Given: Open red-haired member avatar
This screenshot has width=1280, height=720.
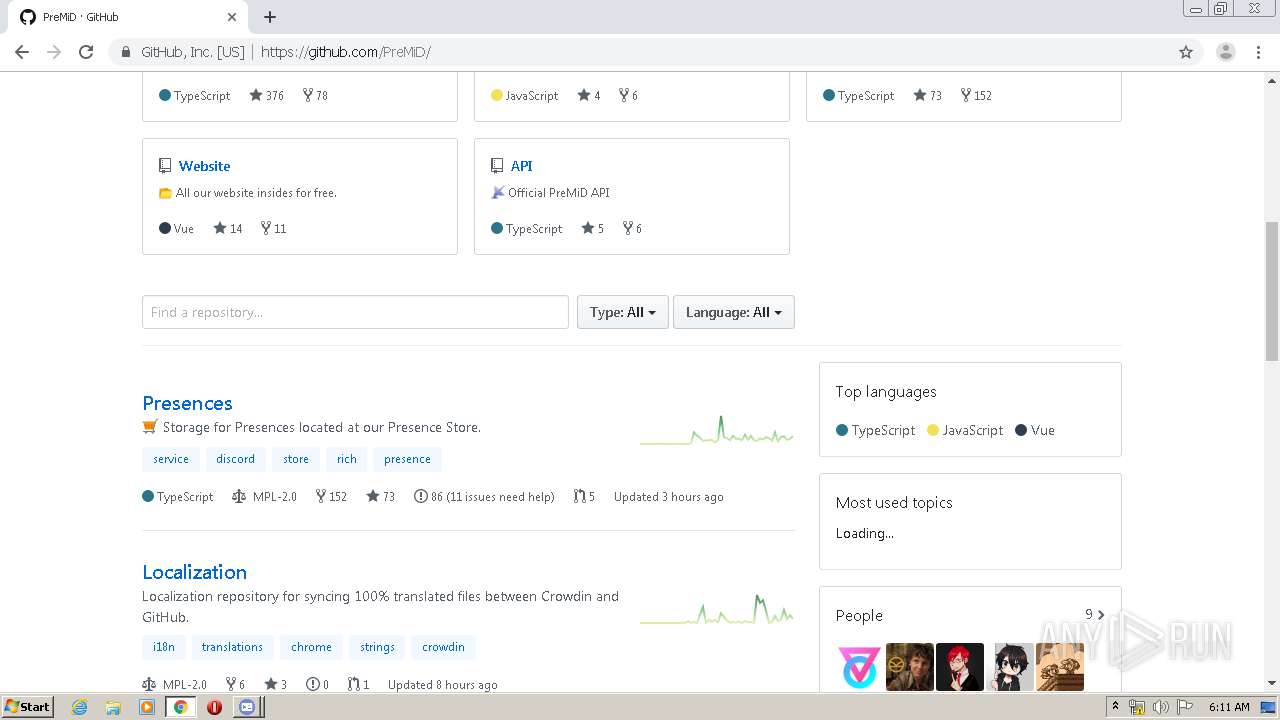Looking at the screenshot, I should (x=960, y=667).
